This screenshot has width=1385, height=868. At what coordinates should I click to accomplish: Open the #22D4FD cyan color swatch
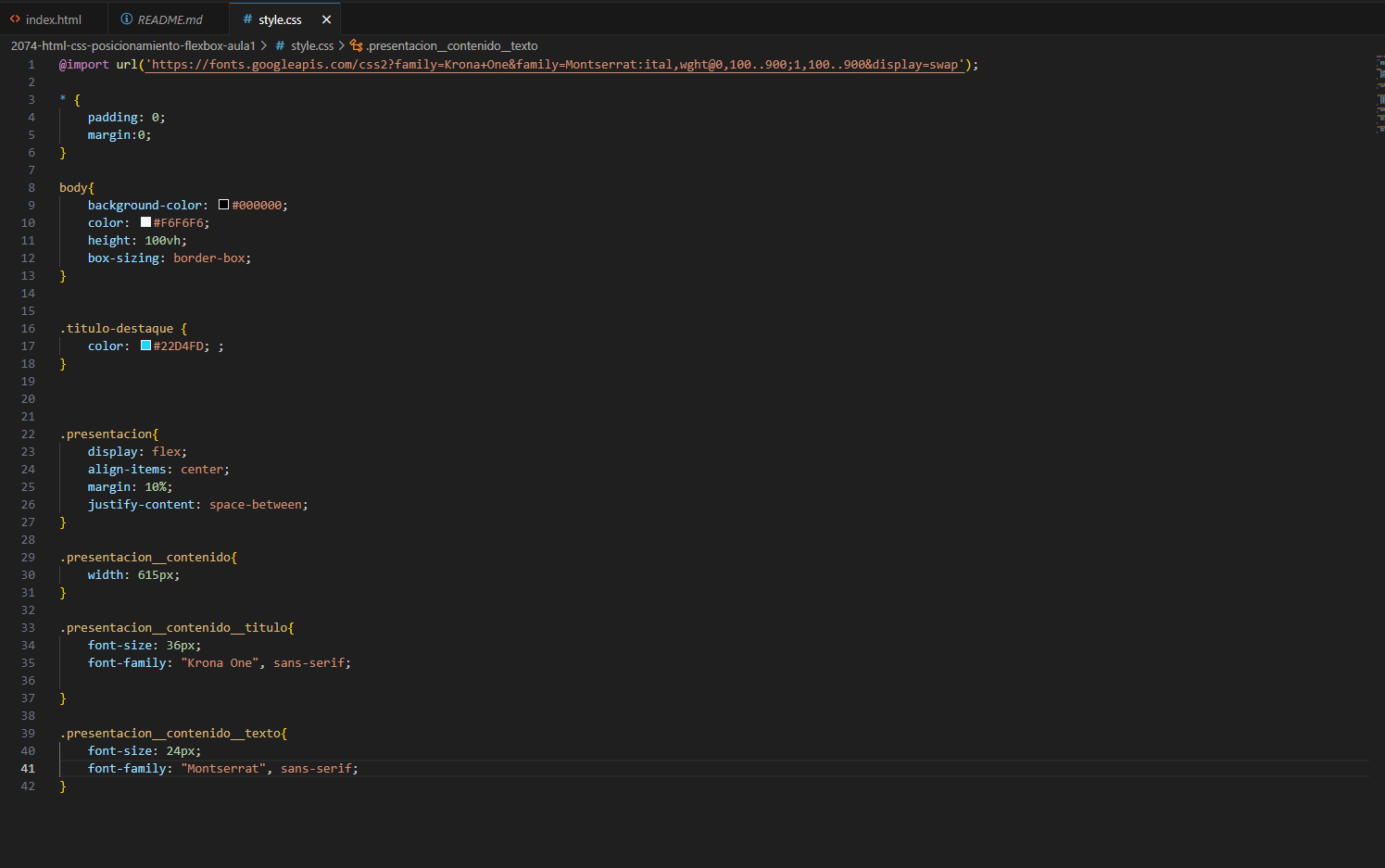pos(145,346)
